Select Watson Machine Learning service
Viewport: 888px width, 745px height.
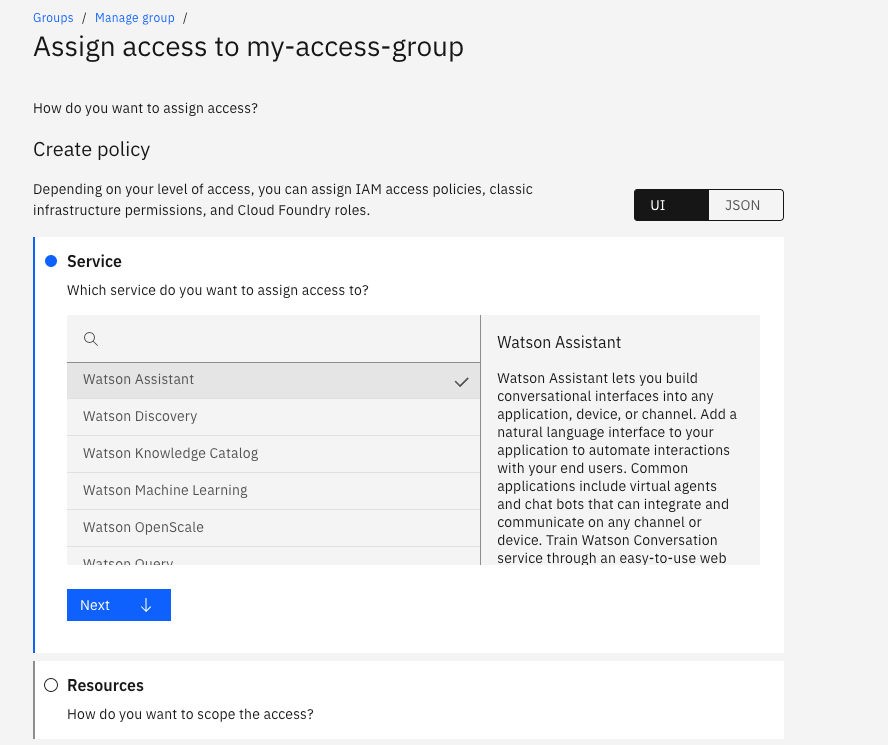click(x=165, y=491)
